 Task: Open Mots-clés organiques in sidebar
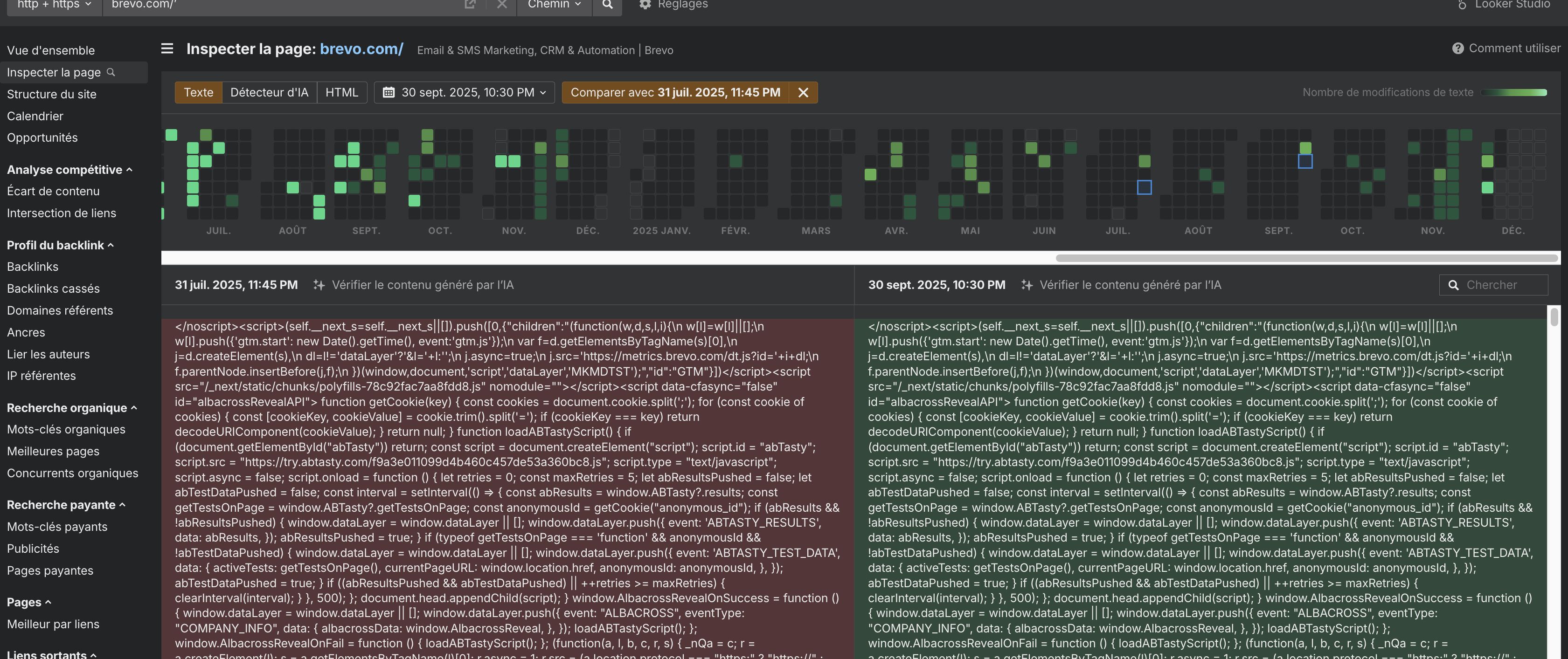pos(66,429)
